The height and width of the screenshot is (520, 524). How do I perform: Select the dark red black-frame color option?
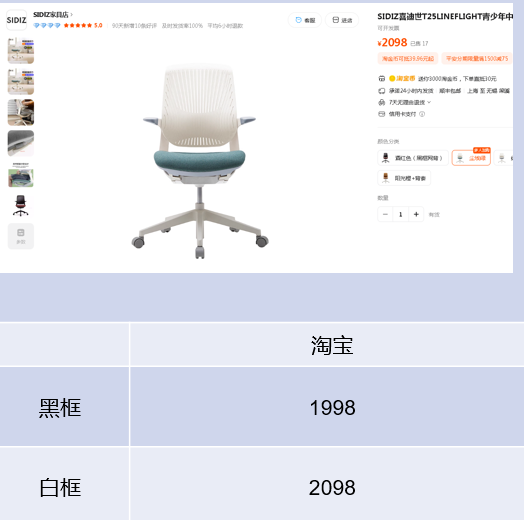click(413, 158)
